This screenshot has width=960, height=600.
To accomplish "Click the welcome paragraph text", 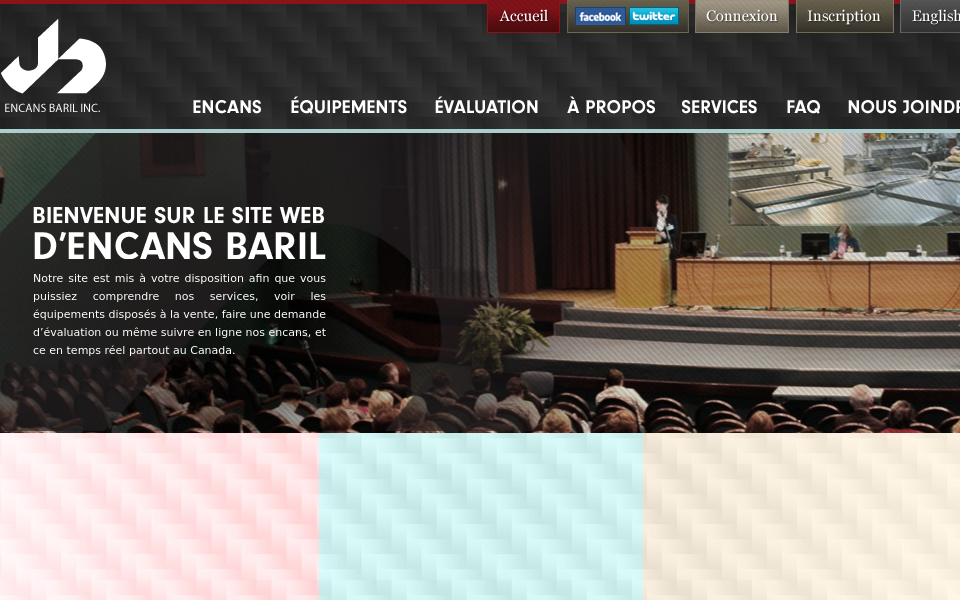I will click(178, 315).
